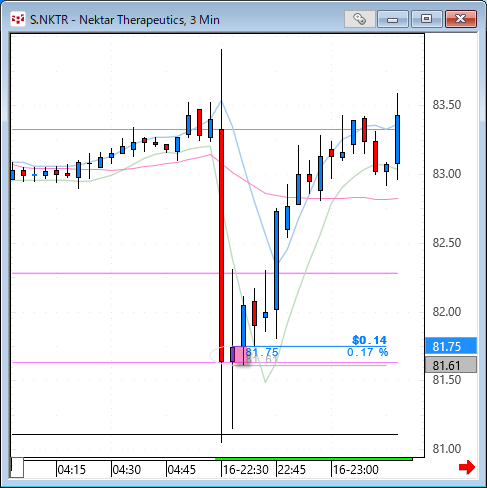Minimize the S.NKTR chart window
487x488 pixels.
392,19
